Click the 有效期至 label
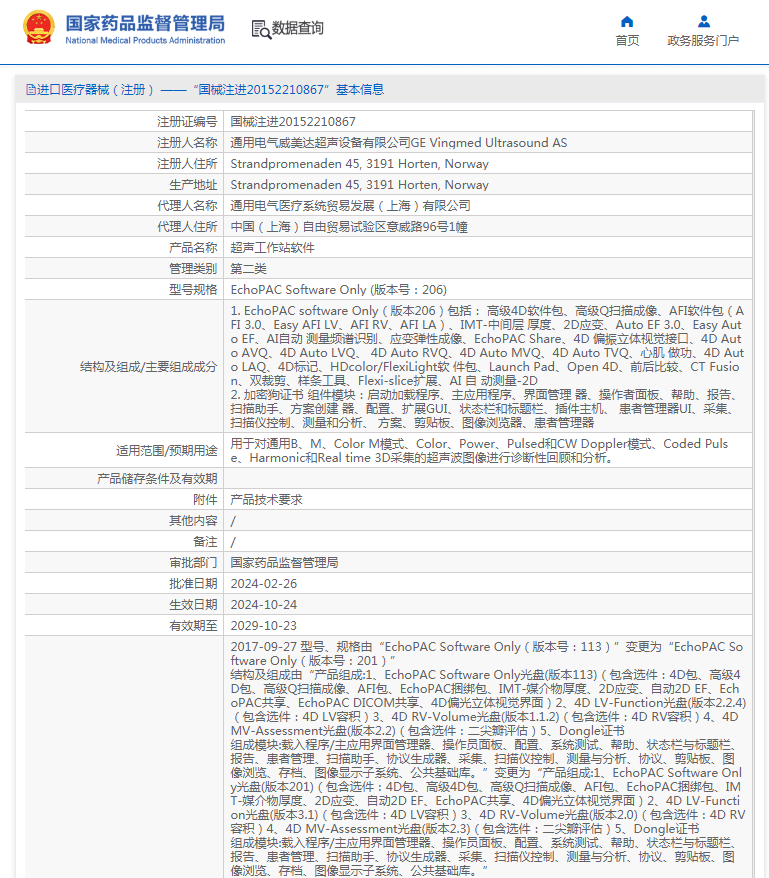 (x=193, y=625)
